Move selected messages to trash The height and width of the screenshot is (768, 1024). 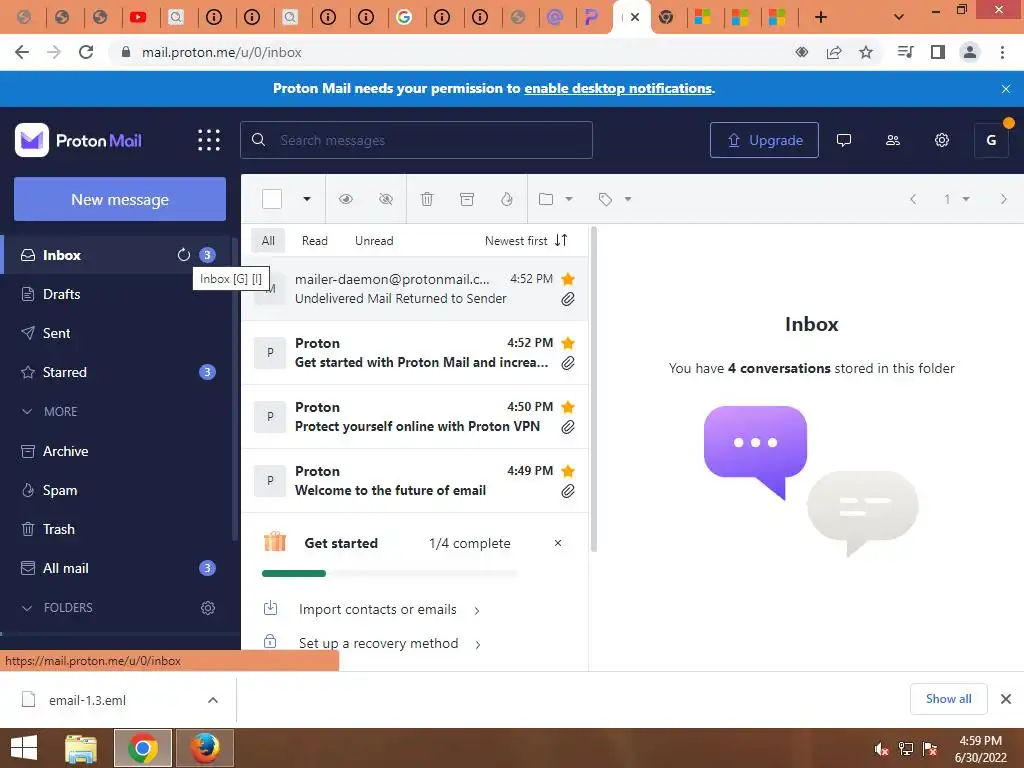click(426, 199)
